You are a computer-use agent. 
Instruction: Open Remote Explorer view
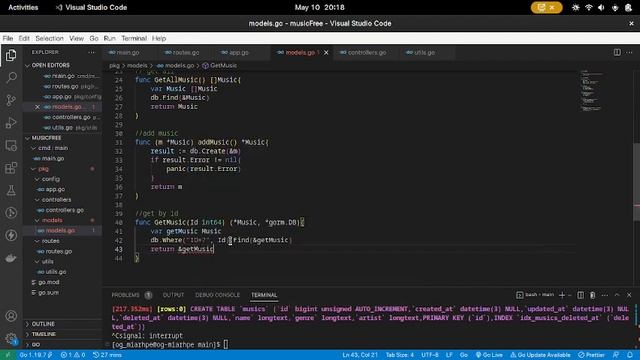(11, 145)
